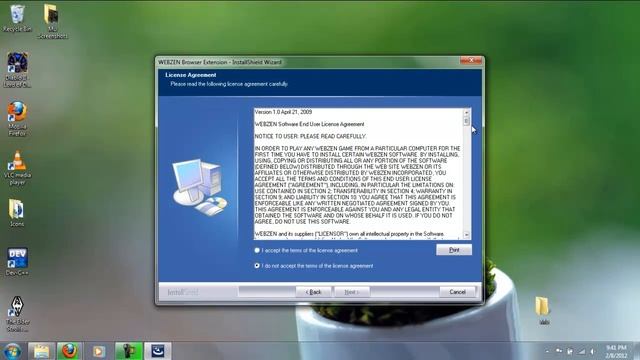Click the Print button
Viewport: 640px width, 360px height.
[454, 250]
